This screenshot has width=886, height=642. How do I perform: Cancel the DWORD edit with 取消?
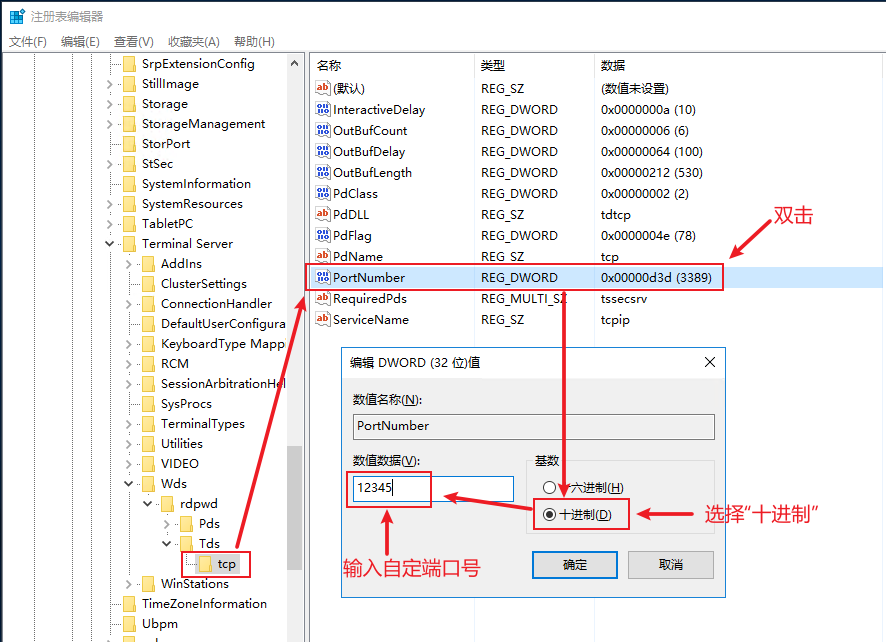click(671, 565)
